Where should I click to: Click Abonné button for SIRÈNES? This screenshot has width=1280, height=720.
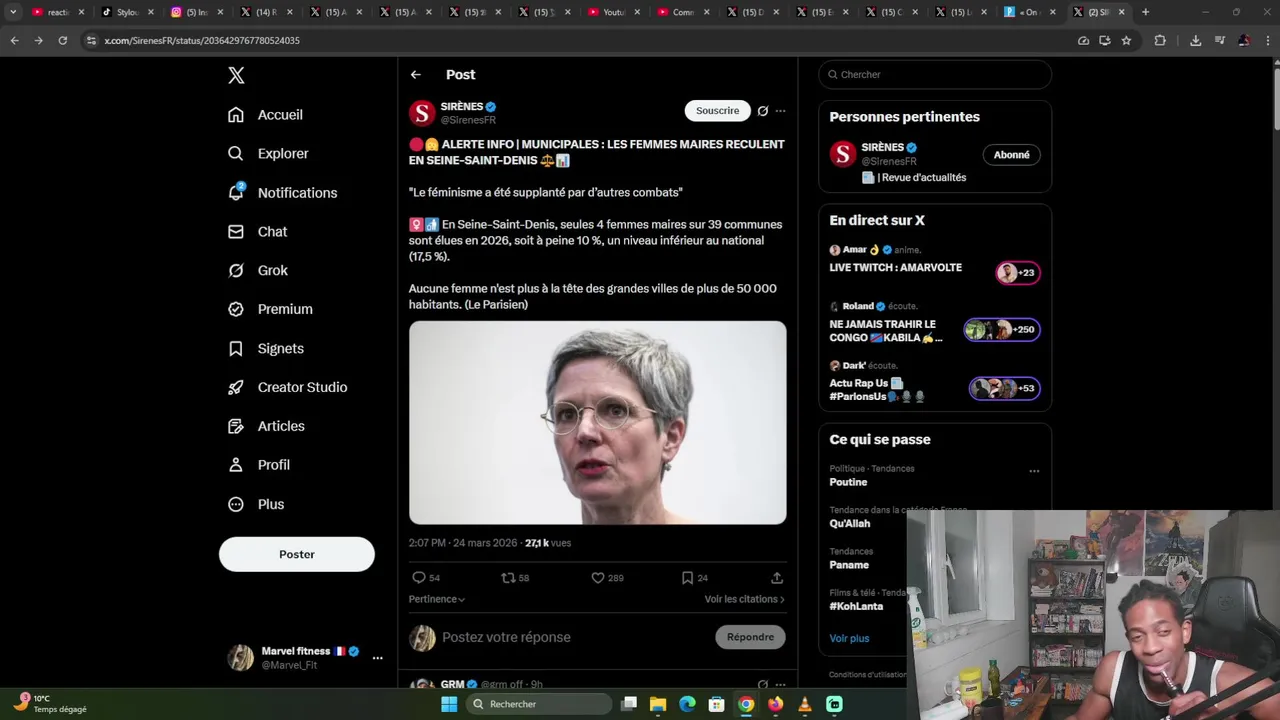point(1011,155)
